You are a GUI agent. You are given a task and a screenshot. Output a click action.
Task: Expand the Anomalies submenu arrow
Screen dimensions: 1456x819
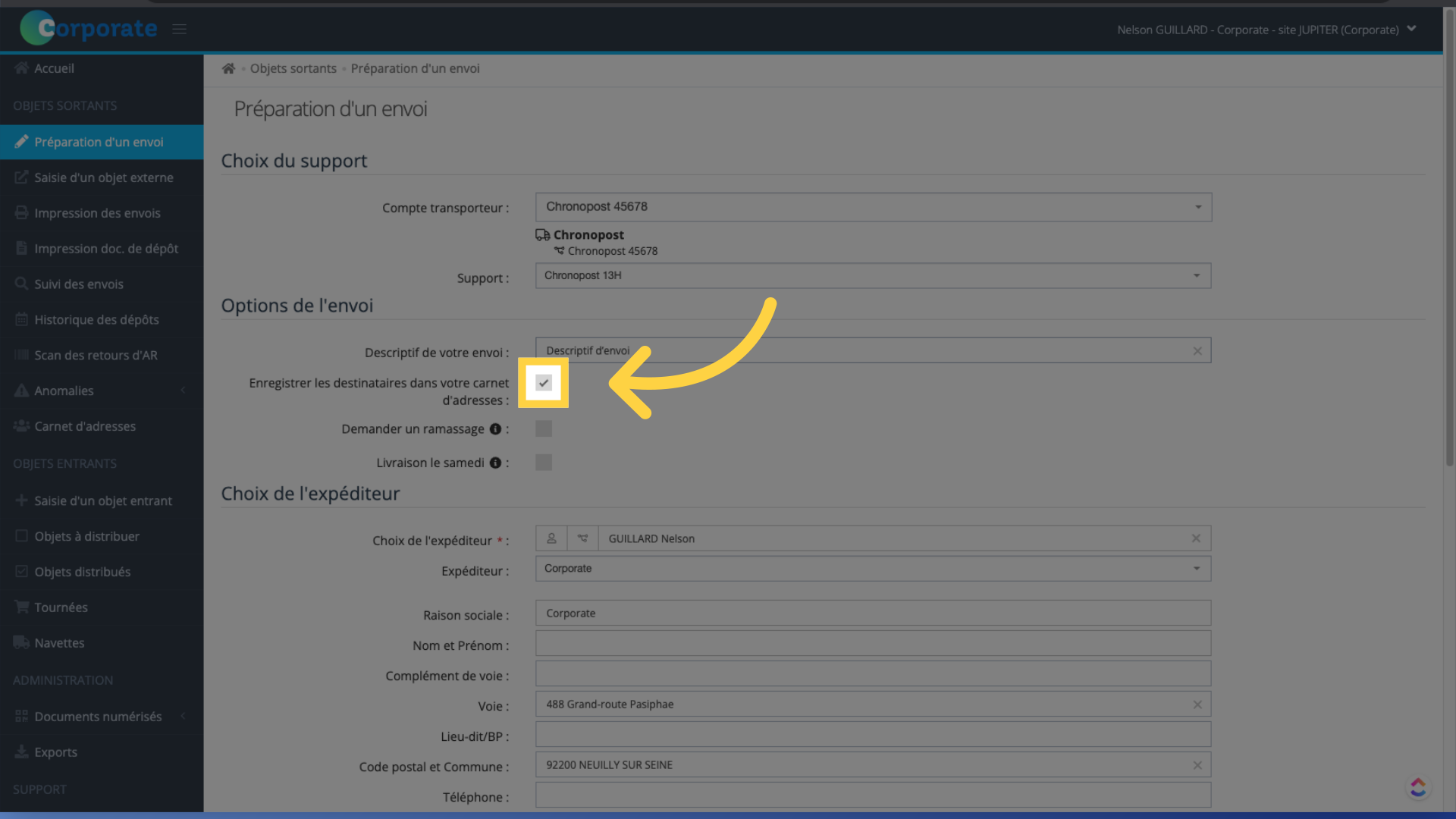pos(183,391)
